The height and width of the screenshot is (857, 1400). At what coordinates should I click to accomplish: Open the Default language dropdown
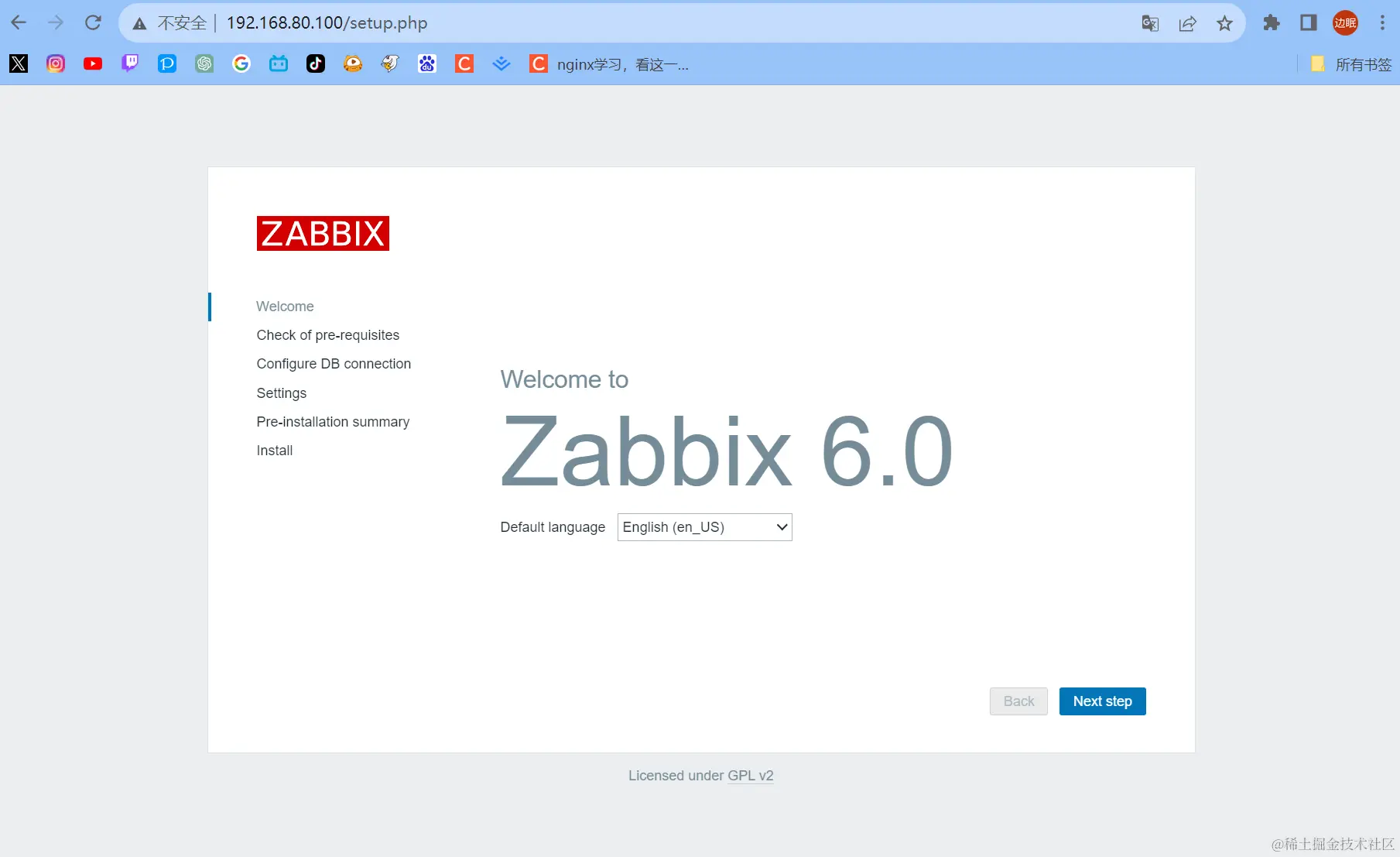[704, 527]
